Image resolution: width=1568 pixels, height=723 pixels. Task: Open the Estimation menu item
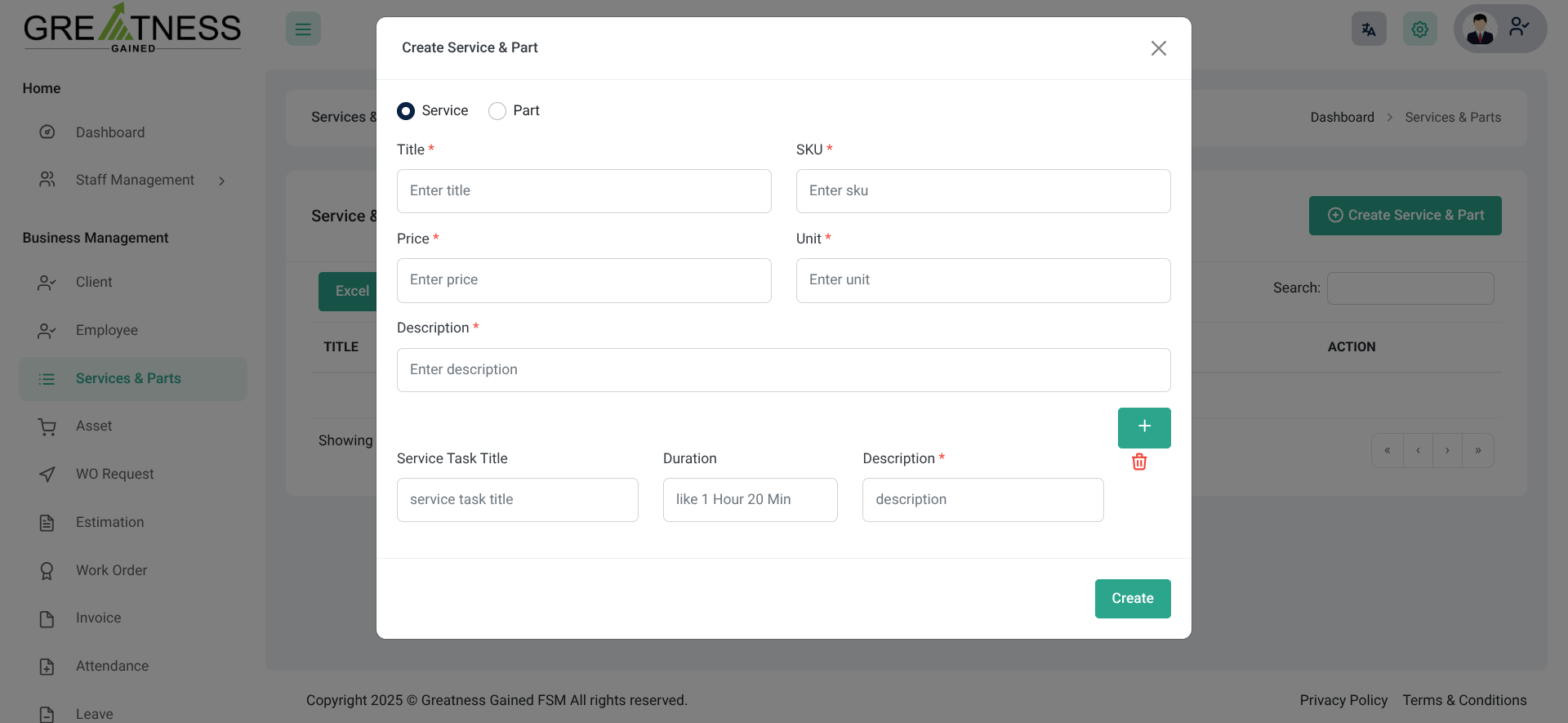(x=109, y=522)
